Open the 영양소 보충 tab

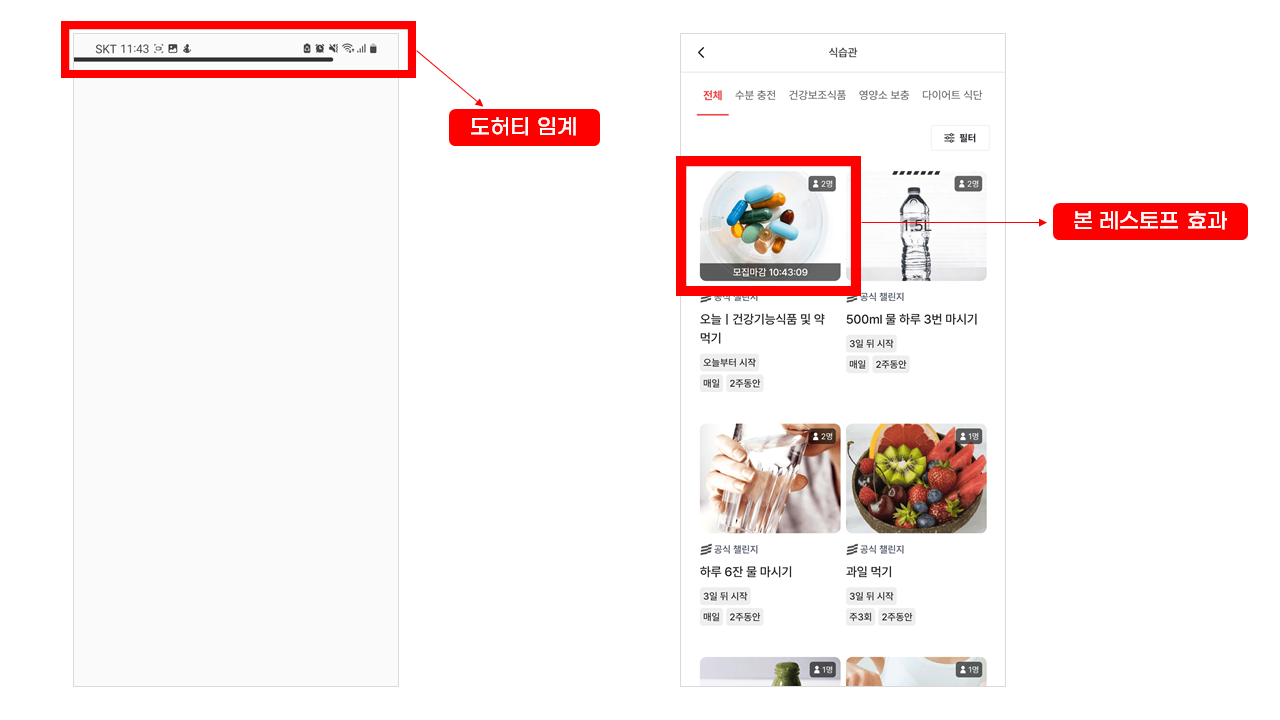click(884, 95)
